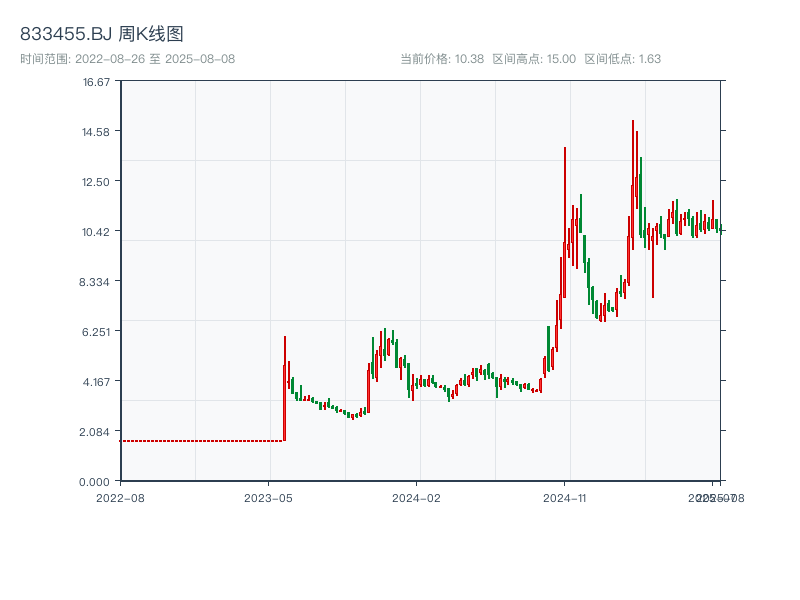800x600 pixels.
Task: Click the first large red candle after 2023-05
Action: [x=285, y=388]
